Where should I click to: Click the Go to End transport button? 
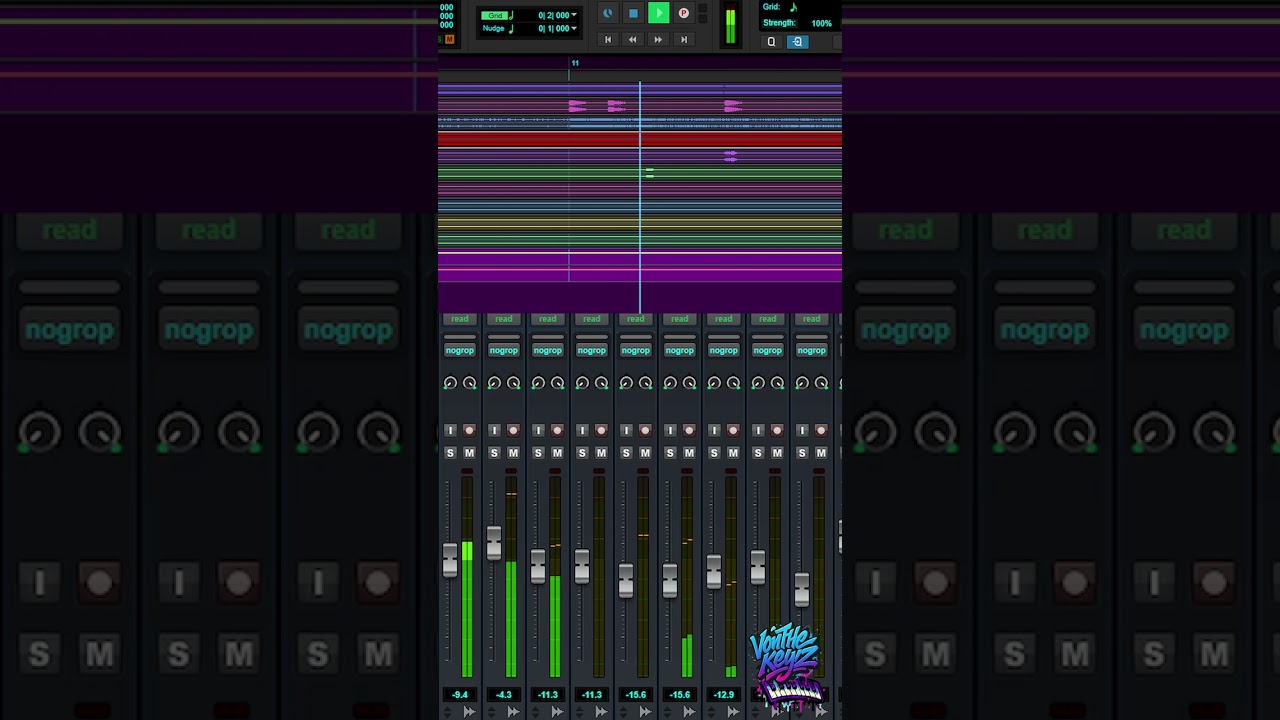pos(684,40)
